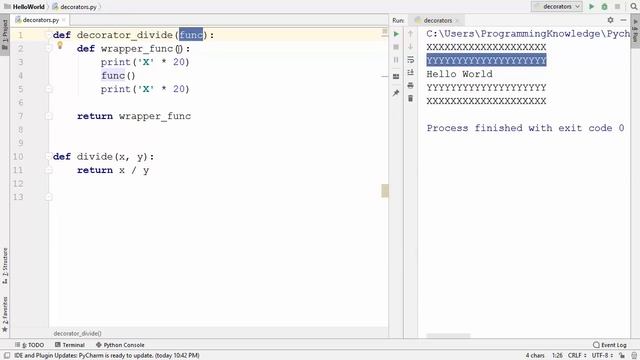Toggle scroll to end in Run console
This screenshot has width=640, height=360.
click(x=411, y=73)
